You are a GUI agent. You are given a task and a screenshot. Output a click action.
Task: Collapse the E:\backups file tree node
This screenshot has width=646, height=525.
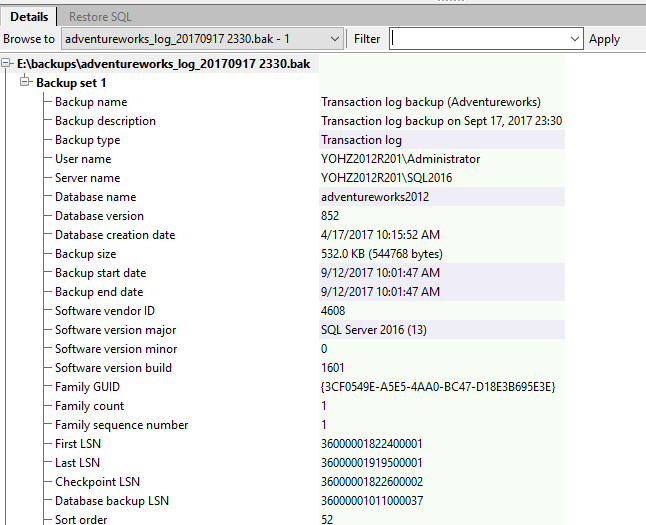click(x=8, y=64)
